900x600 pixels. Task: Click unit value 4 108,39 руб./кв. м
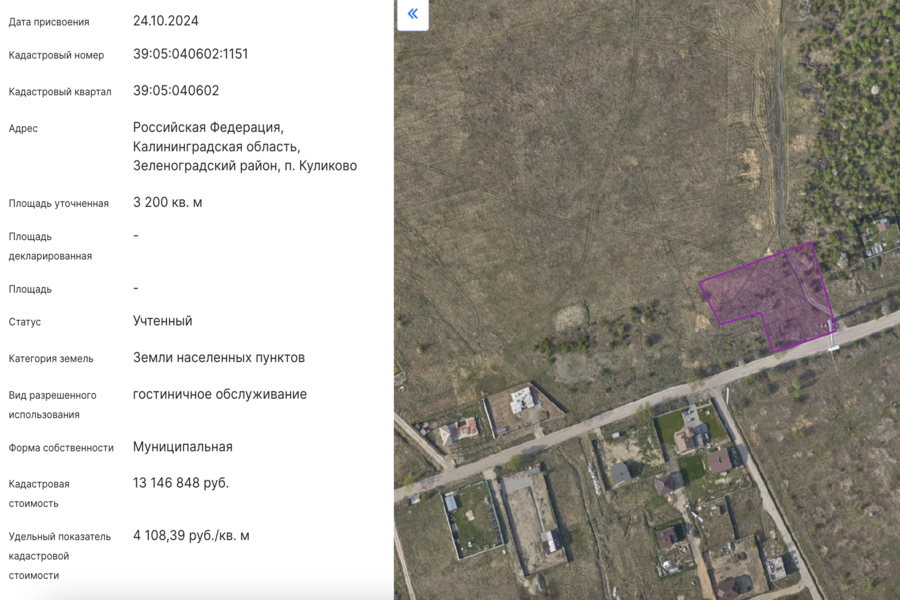coord(191,535)
